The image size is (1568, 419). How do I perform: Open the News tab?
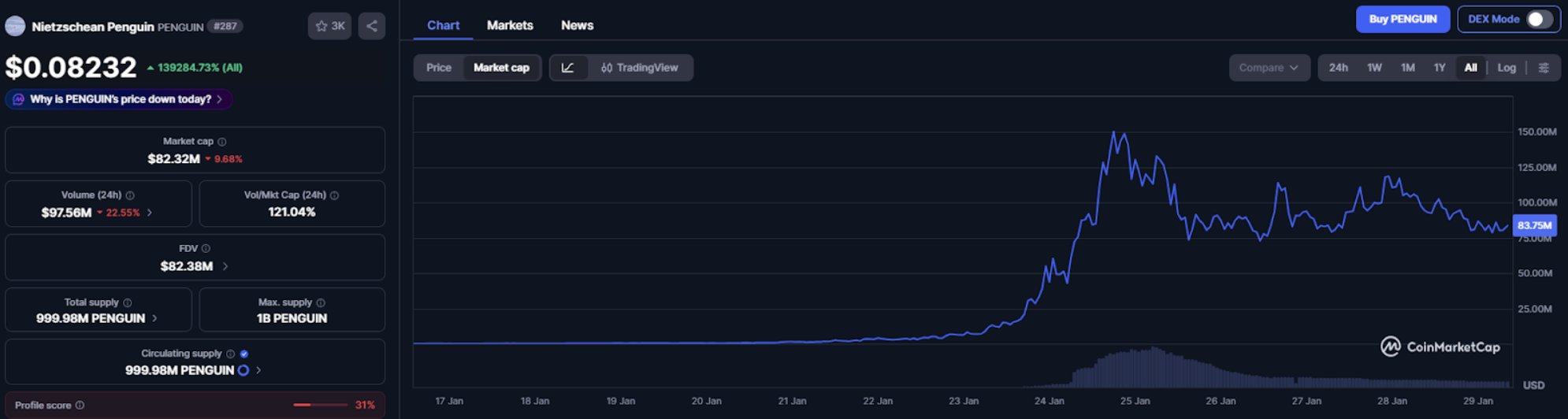(577, 25)
